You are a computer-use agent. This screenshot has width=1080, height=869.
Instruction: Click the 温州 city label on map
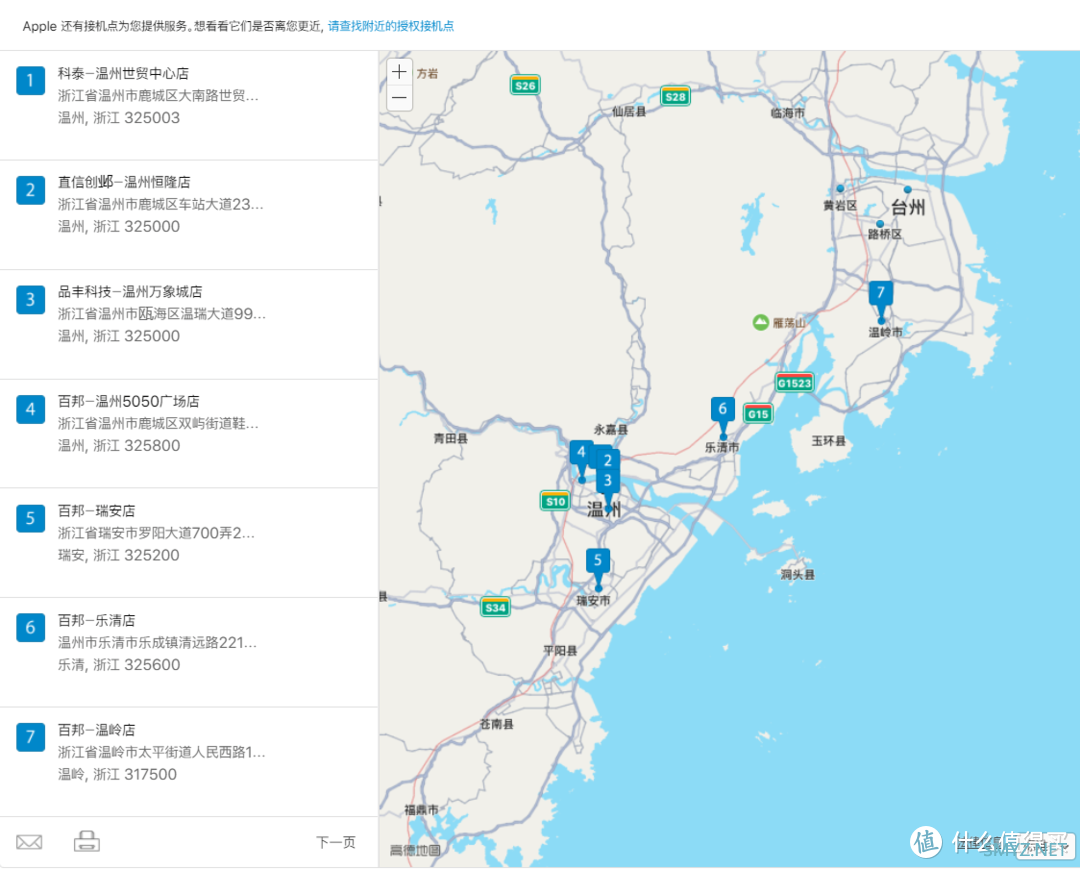(x=604, y=510)
